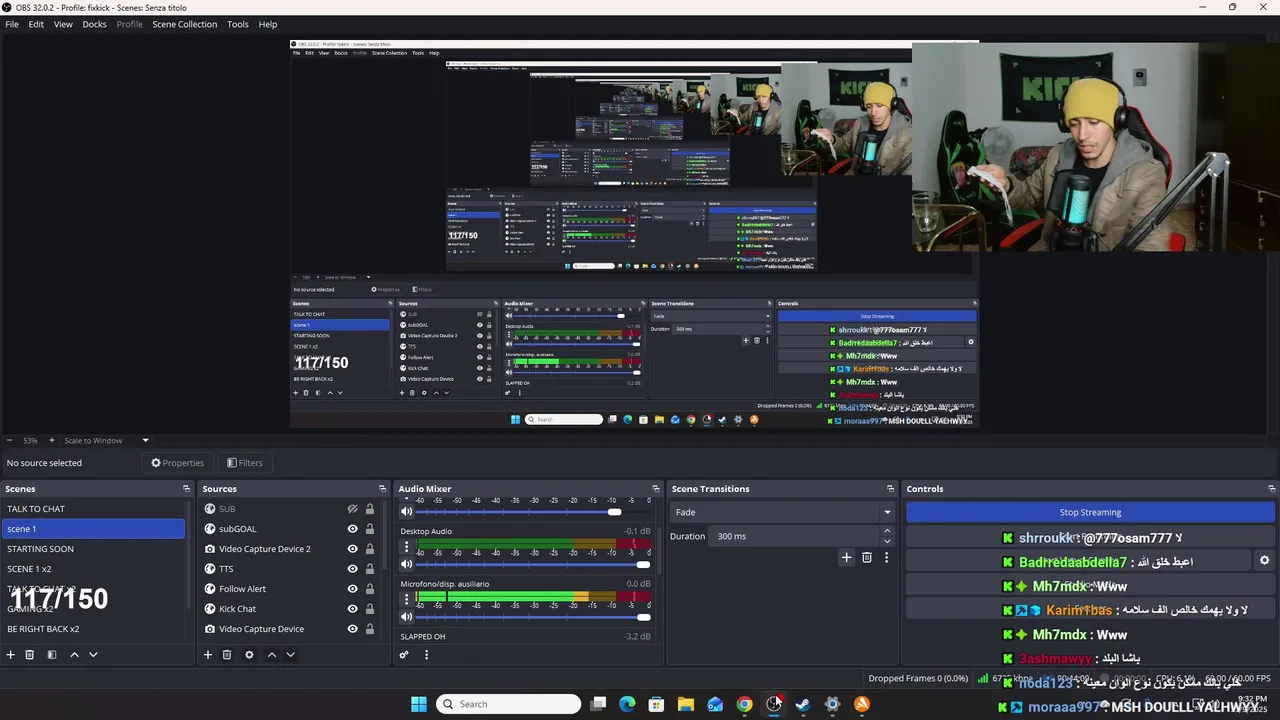Pop out the Scene Transitions dock
Screen dimensions: 1280x720
890,489
